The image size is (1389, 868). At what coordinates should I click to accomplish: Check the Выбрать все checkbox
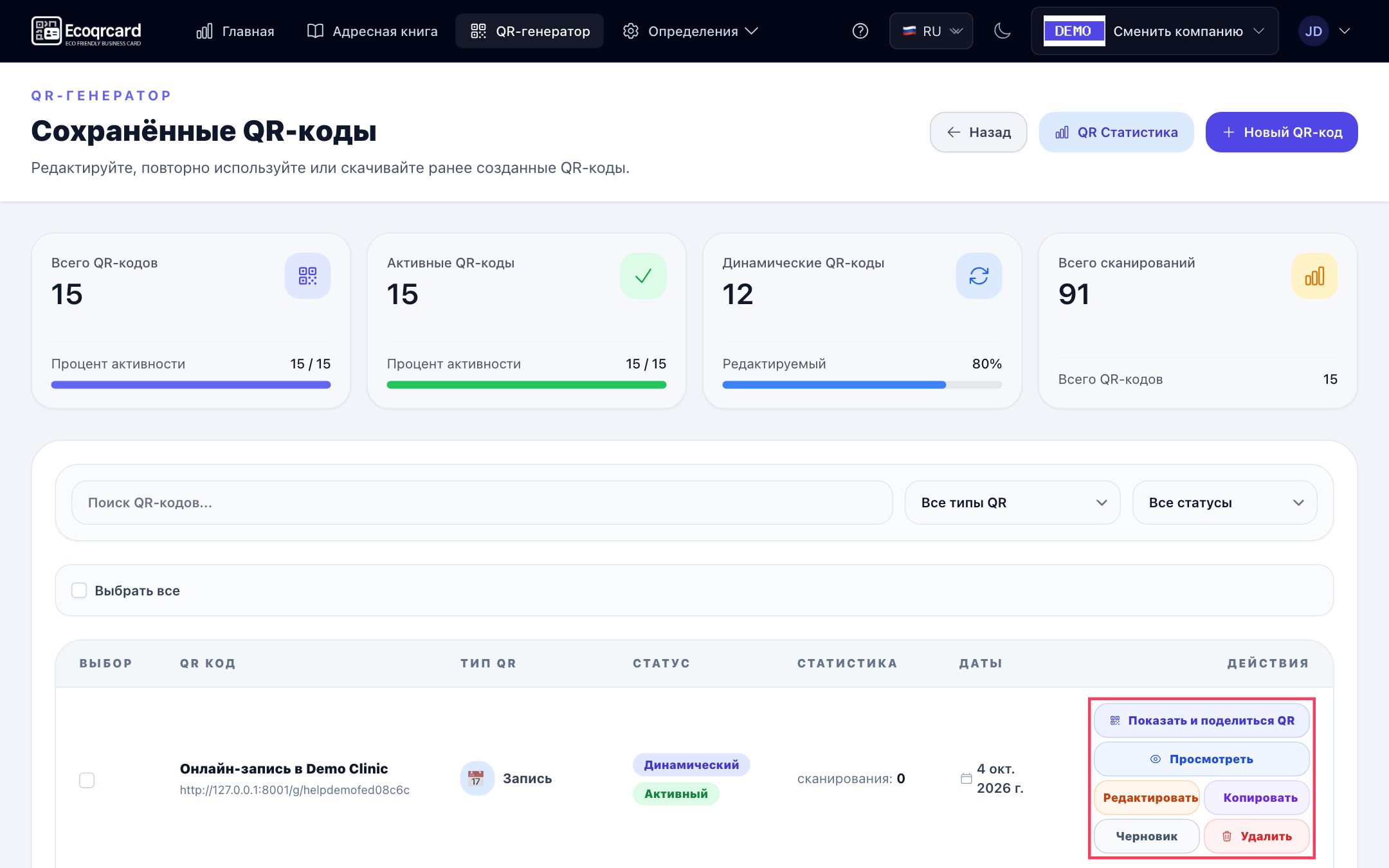(79, 590)
